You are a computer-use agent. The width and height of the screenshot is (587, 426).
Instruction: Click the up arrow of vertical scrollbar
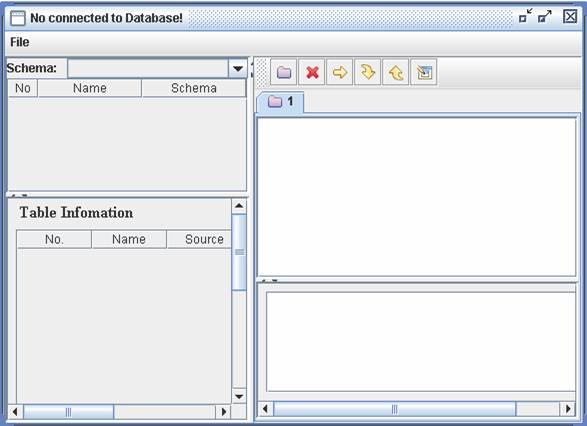click(x=239, y=206)
